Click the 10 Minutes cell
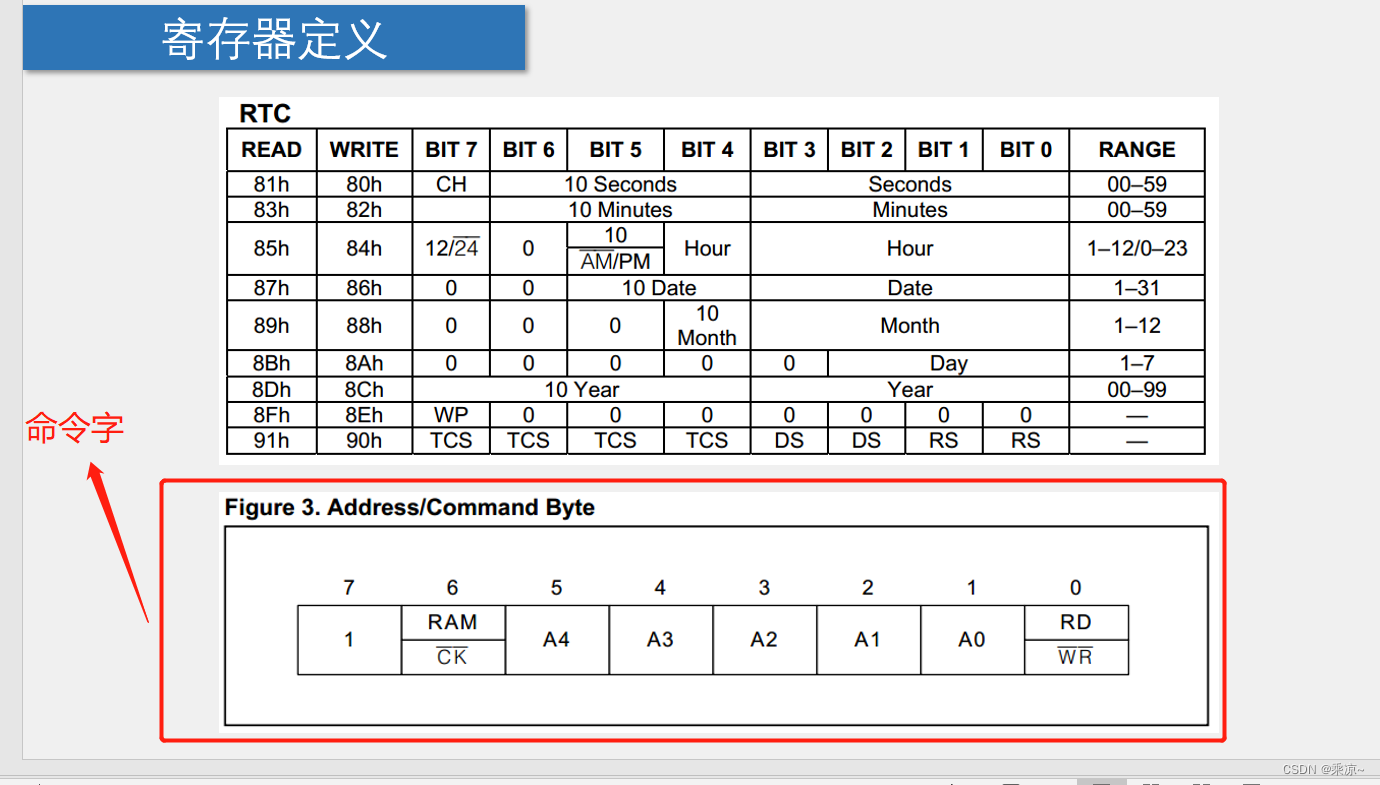The height and width of the screenshot is (785, 1380). [620, 210]
